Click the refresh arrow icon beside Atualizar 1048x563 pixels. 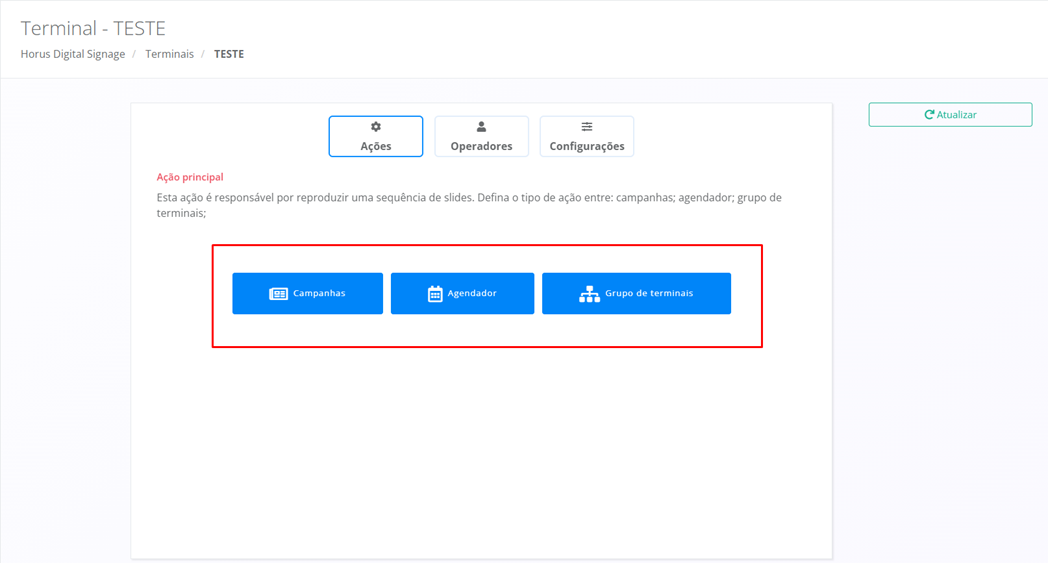pyautogui.click(x=929, y=115)
